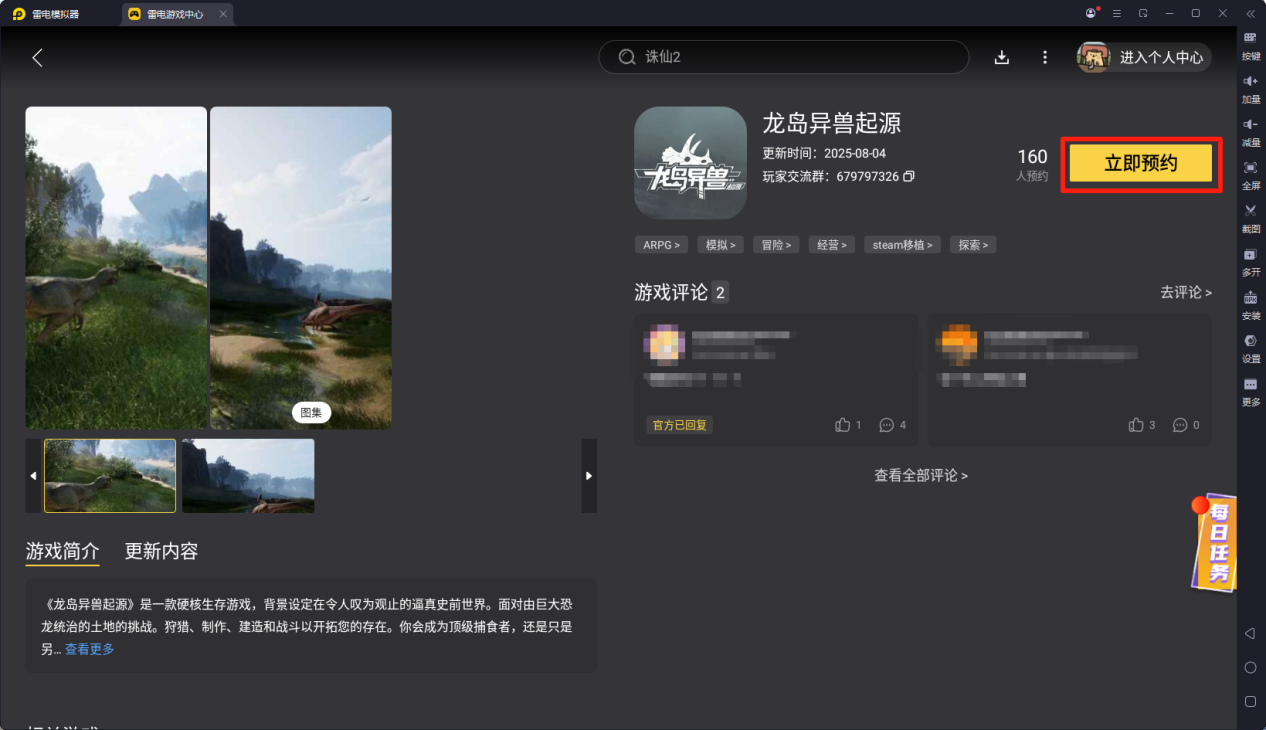Click the game logo icon
The height and width of the screenshot is (730, 1266).
tap(690, 163)
